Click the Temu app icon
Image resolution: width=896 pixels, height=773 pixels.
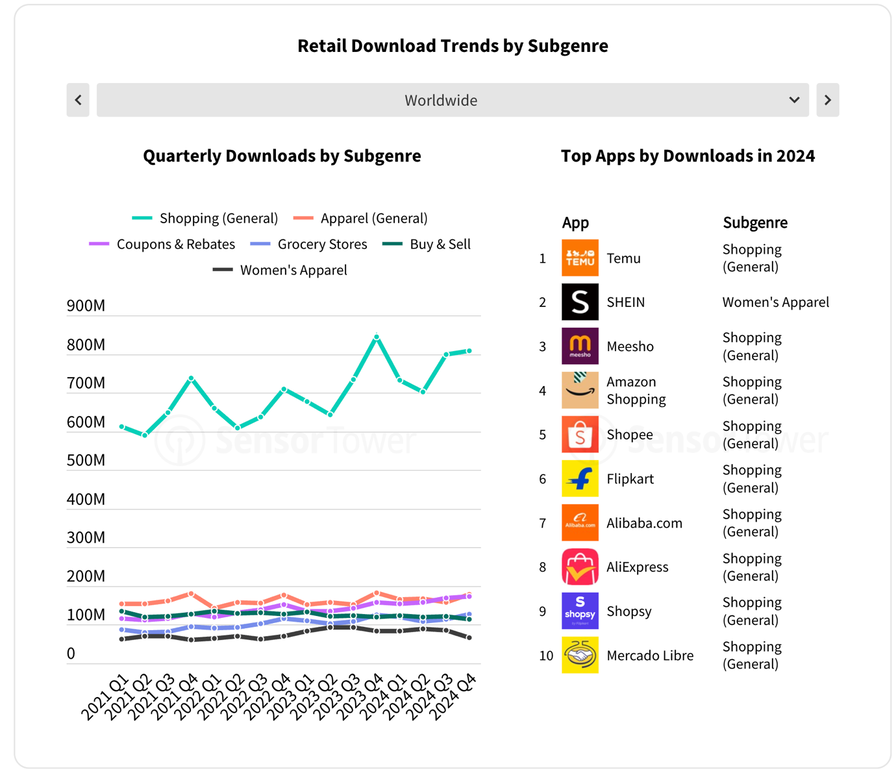(579, 258)
